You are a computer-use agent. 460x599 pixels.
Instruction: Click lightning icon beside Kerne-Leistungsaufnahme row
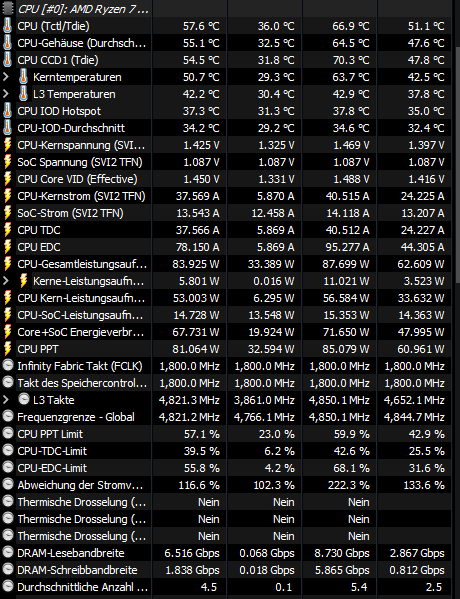coord(23,281)
